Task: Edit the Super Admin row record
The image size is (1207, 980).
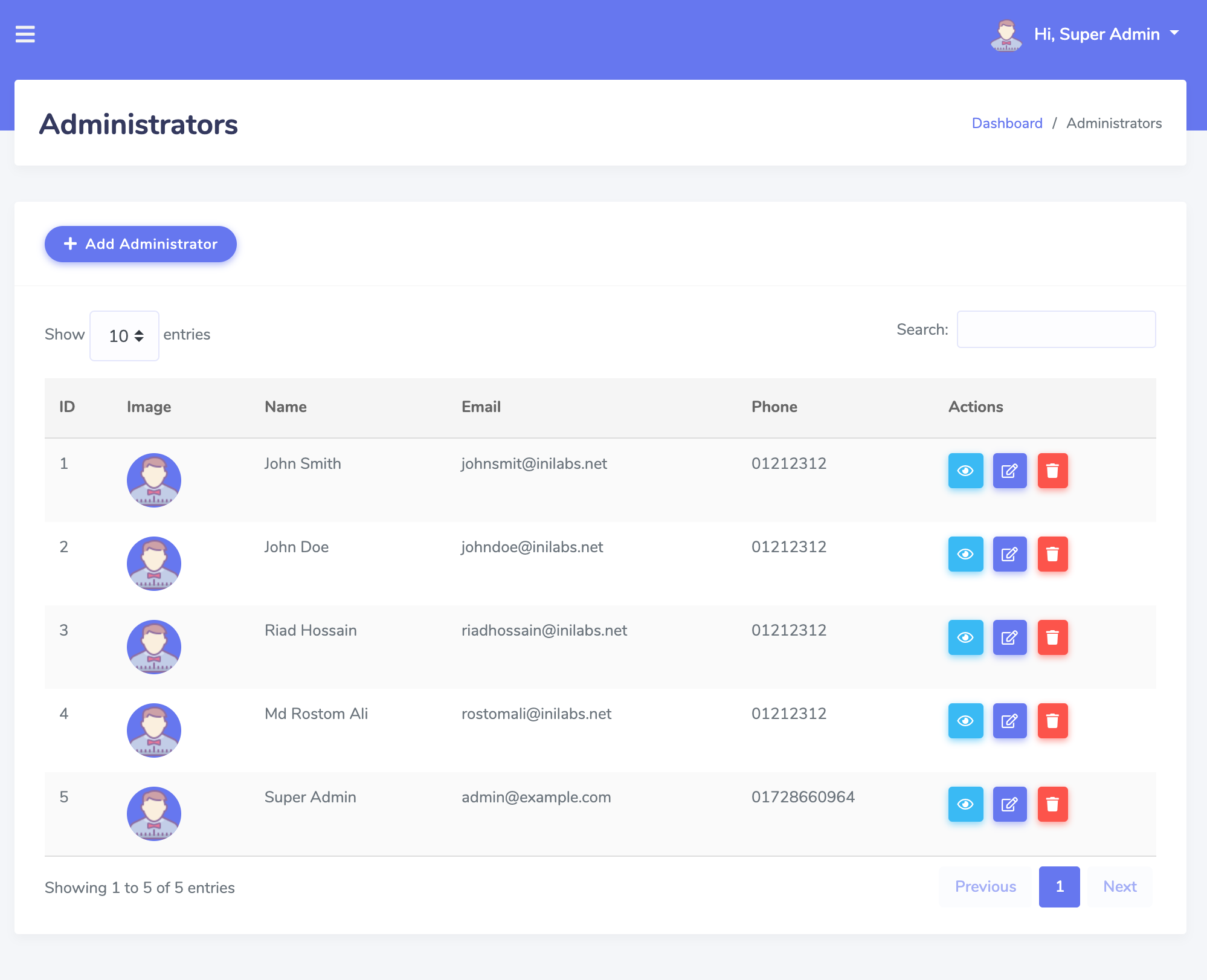Action: 1009,804
